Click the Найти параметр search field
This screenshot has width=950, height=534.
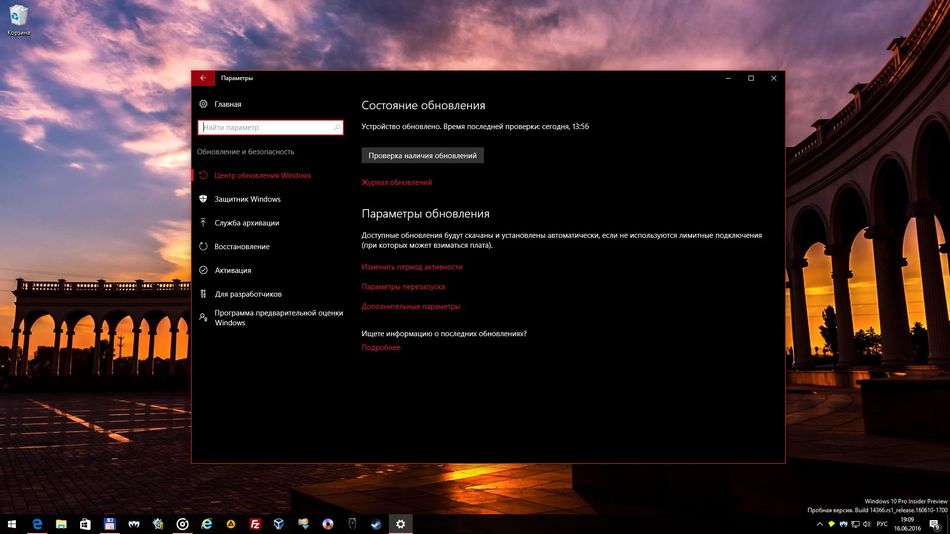click(x=270, y=127)
